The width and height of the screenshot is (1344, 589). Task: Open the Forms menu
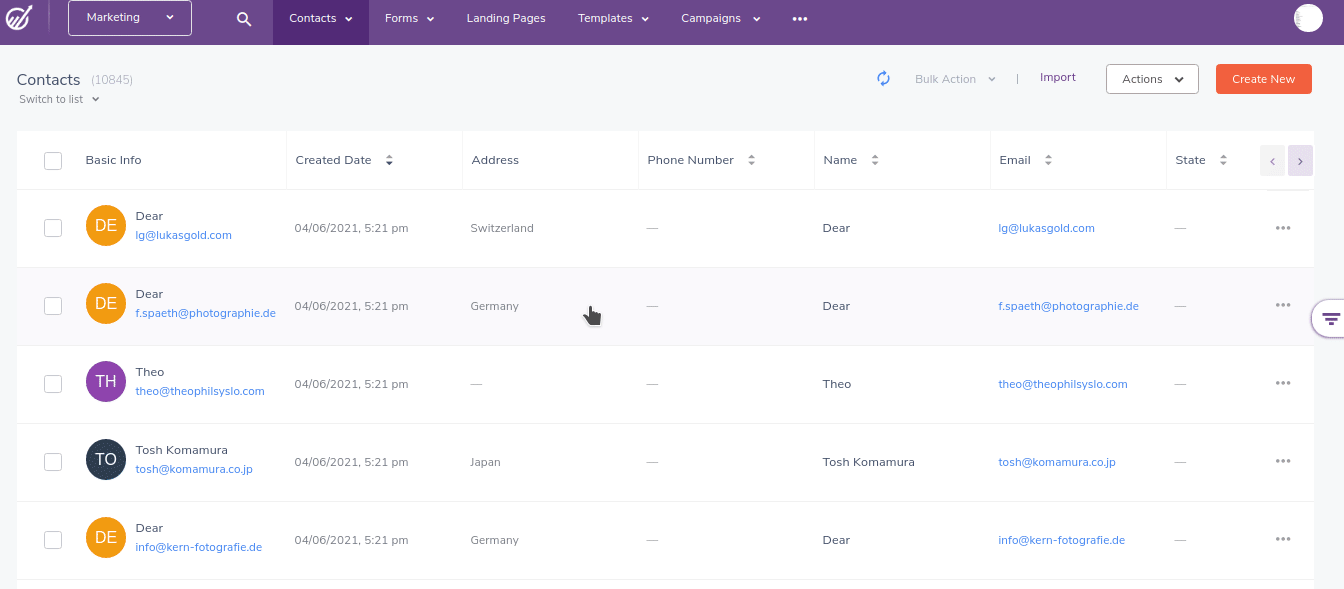pyautogui.click(x=409, y=19)
